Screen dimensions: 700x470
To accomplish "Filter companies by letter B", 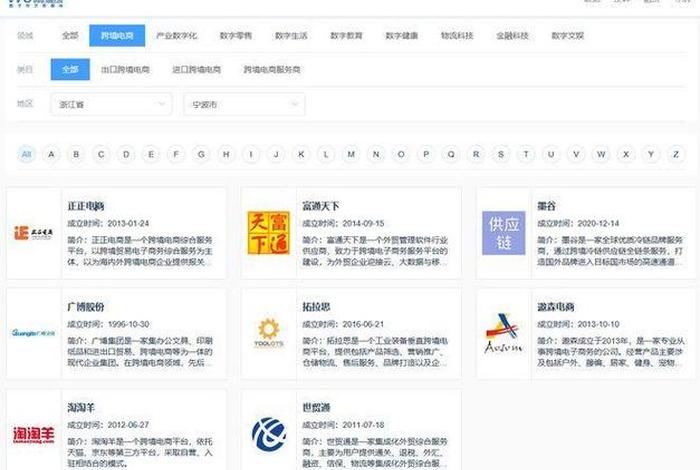I will 76,154.
